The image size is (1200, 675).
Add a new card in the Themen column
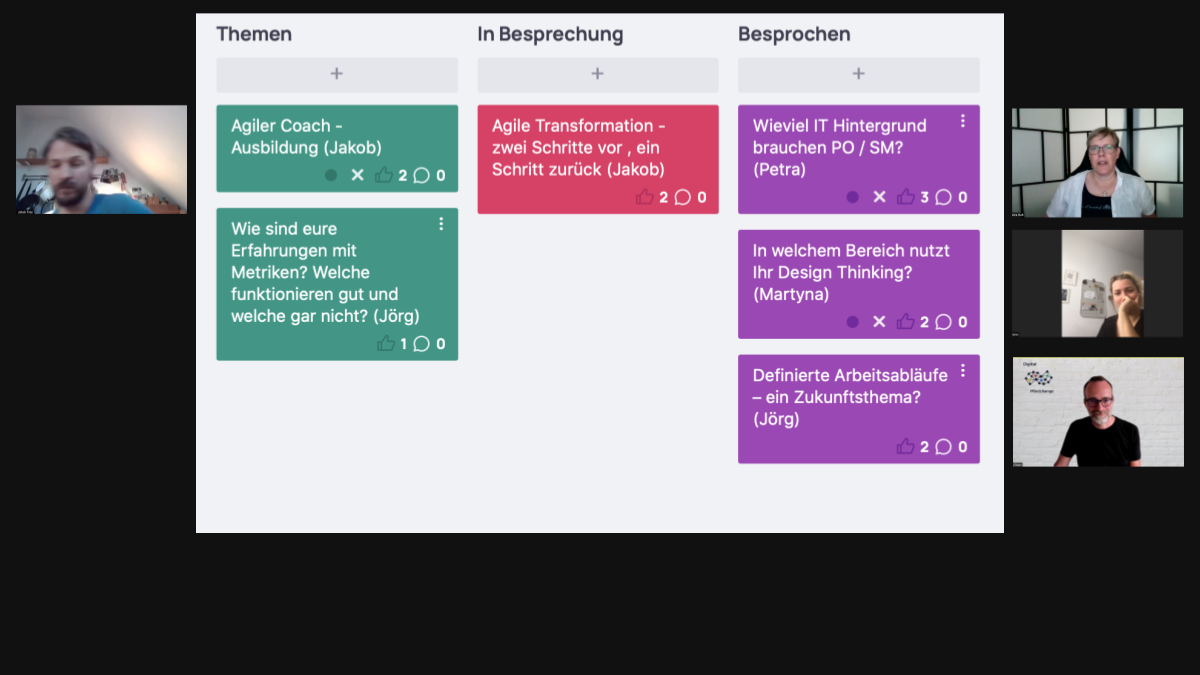(336, 74)
